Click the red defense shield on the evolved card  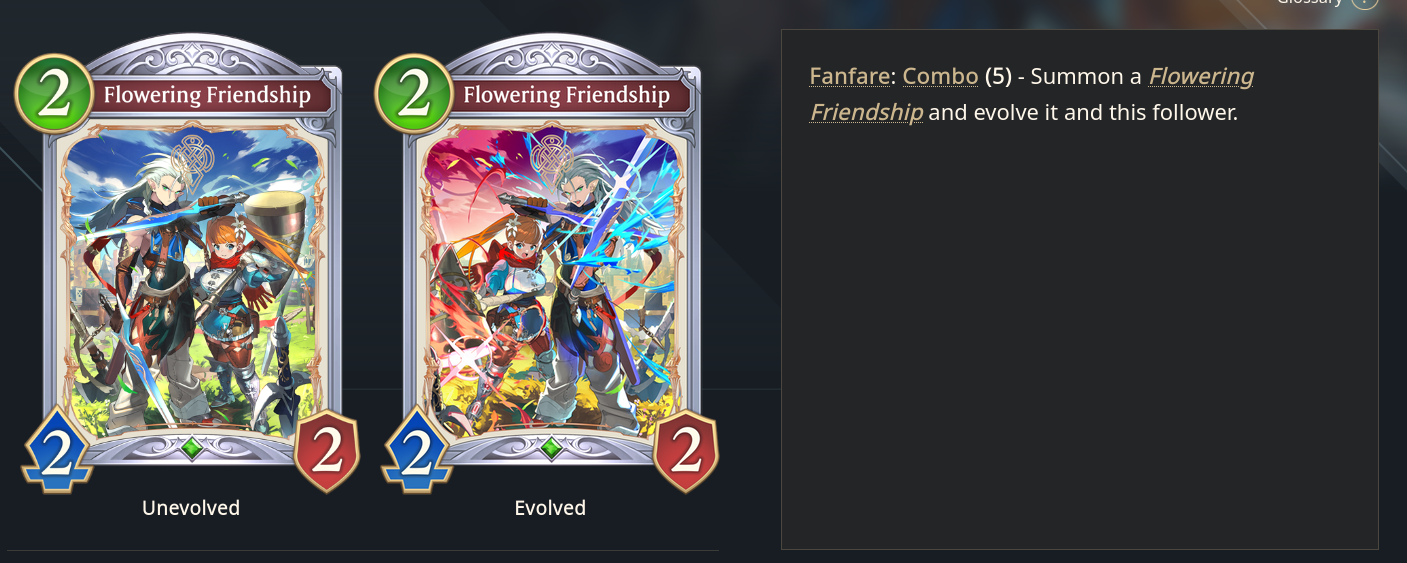(x=686, y=451)
